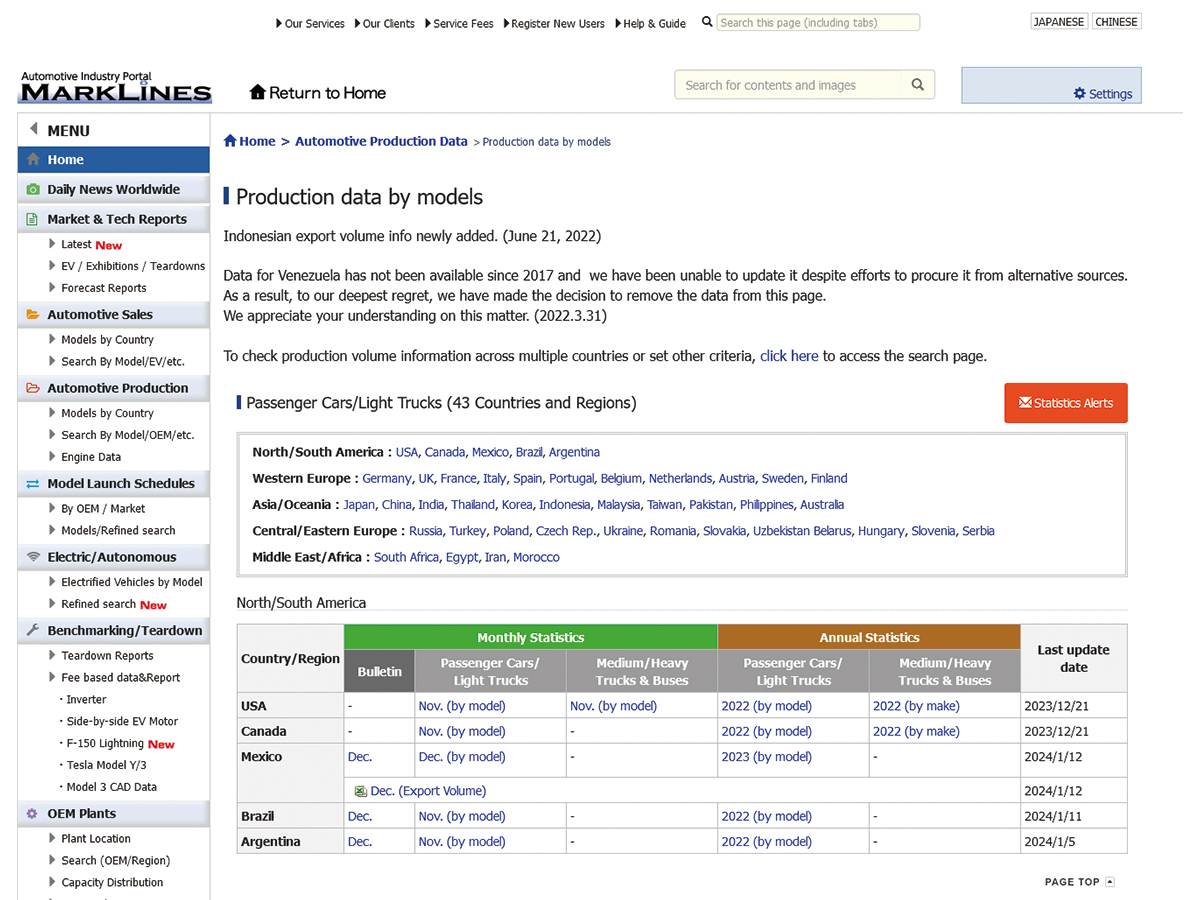
Task: Collapse the MENU sidebar arrow
Action: coord(33,130)
